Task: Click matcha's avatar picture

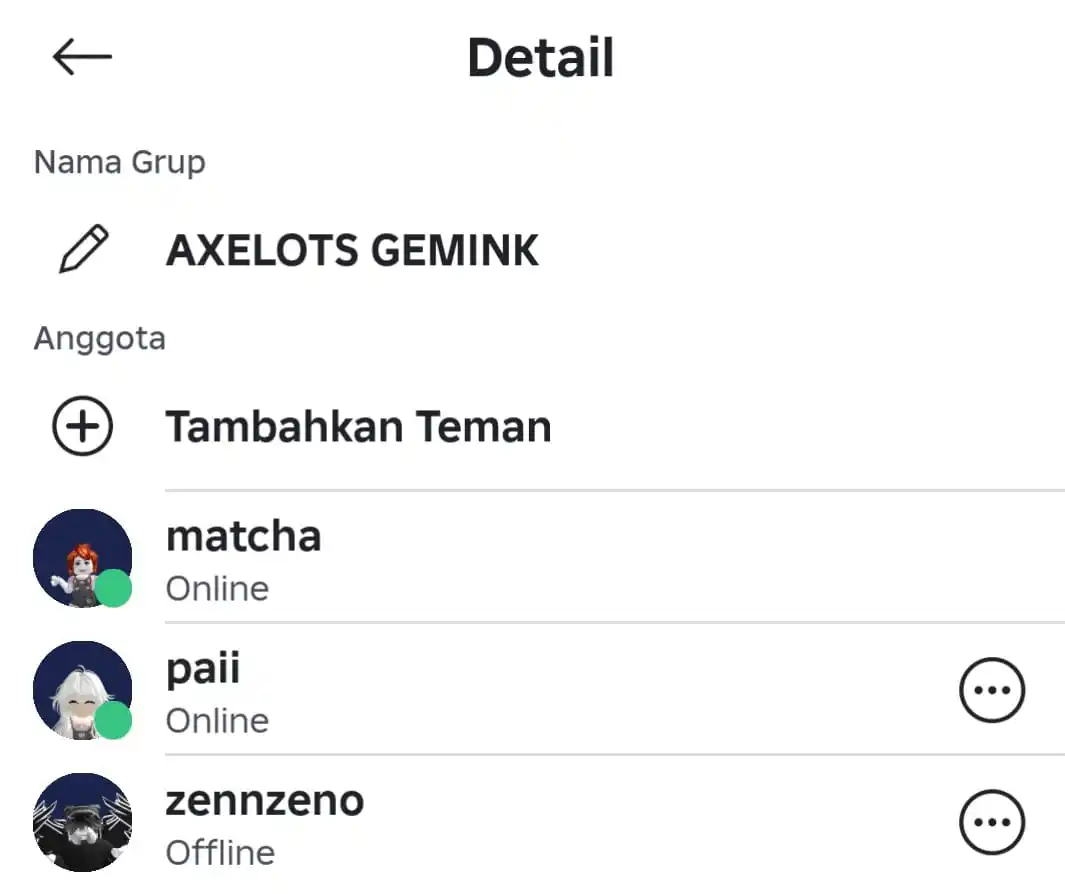Action: tap(82, 558)
